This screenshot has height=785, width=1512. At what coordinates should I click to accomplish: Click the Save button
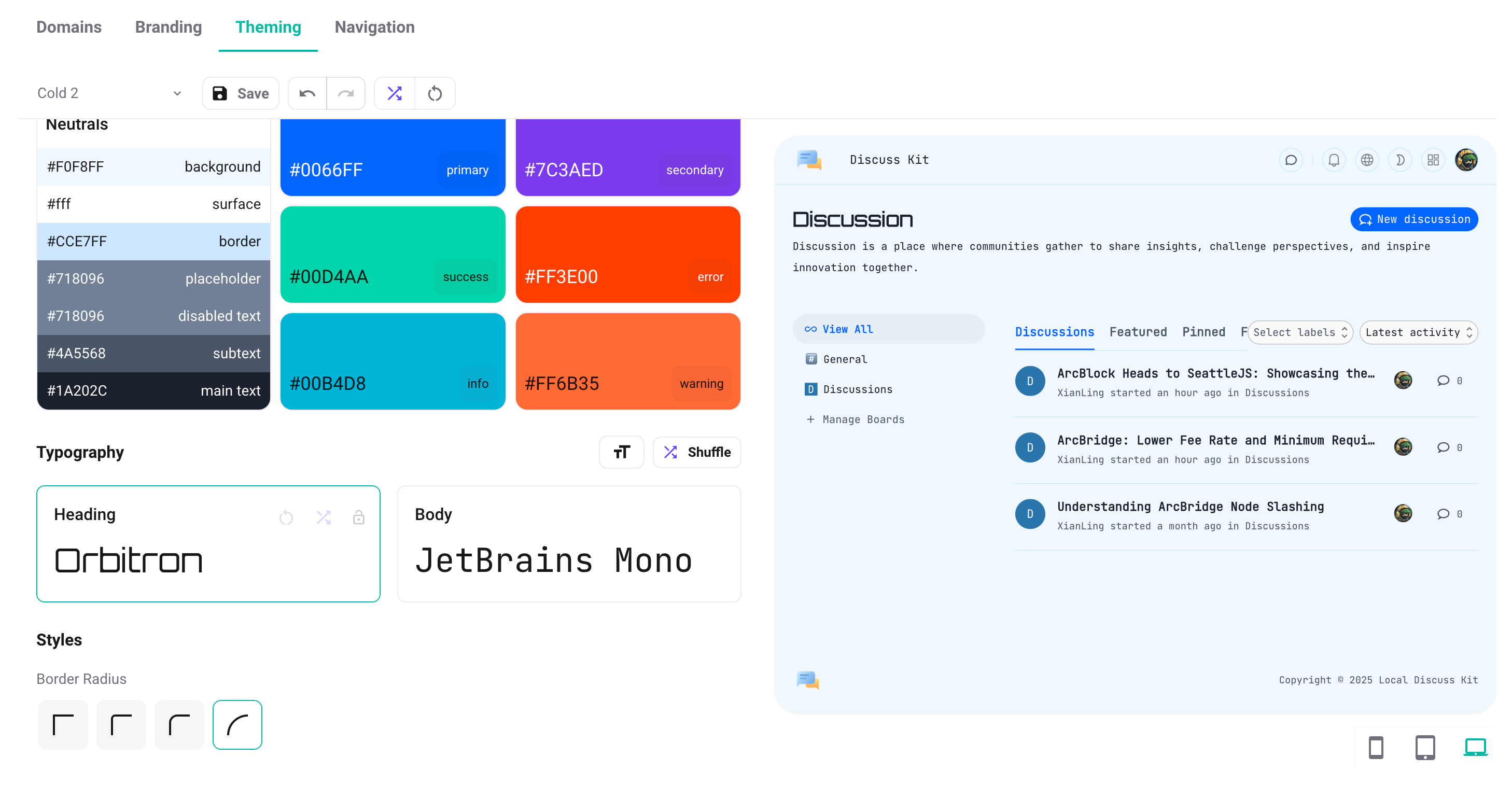click(241, 93)
